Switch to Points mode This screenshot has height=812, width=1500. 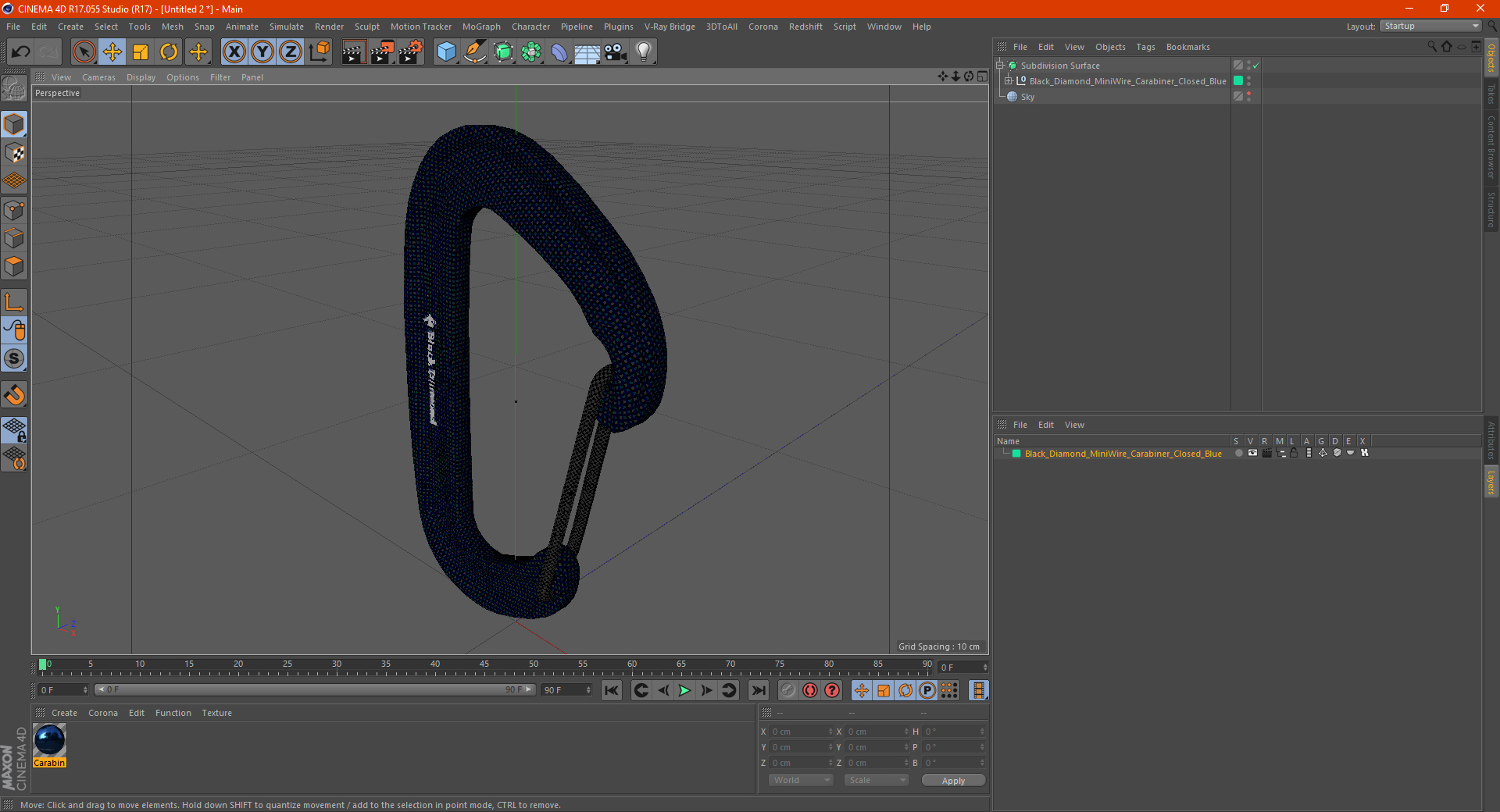point(14,209)
